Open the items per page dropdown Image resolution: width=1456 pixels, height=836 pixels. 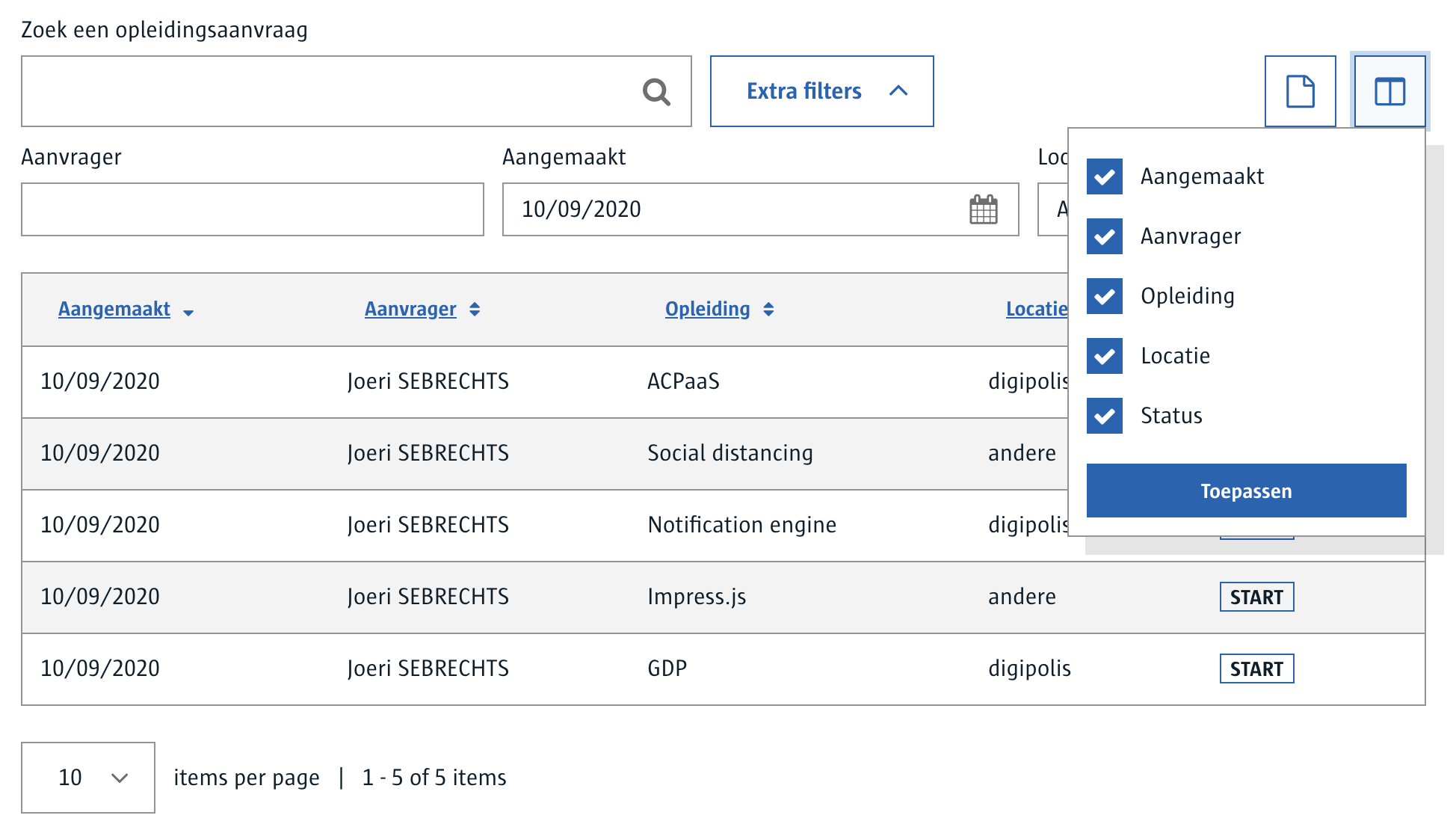coord(88,778)
